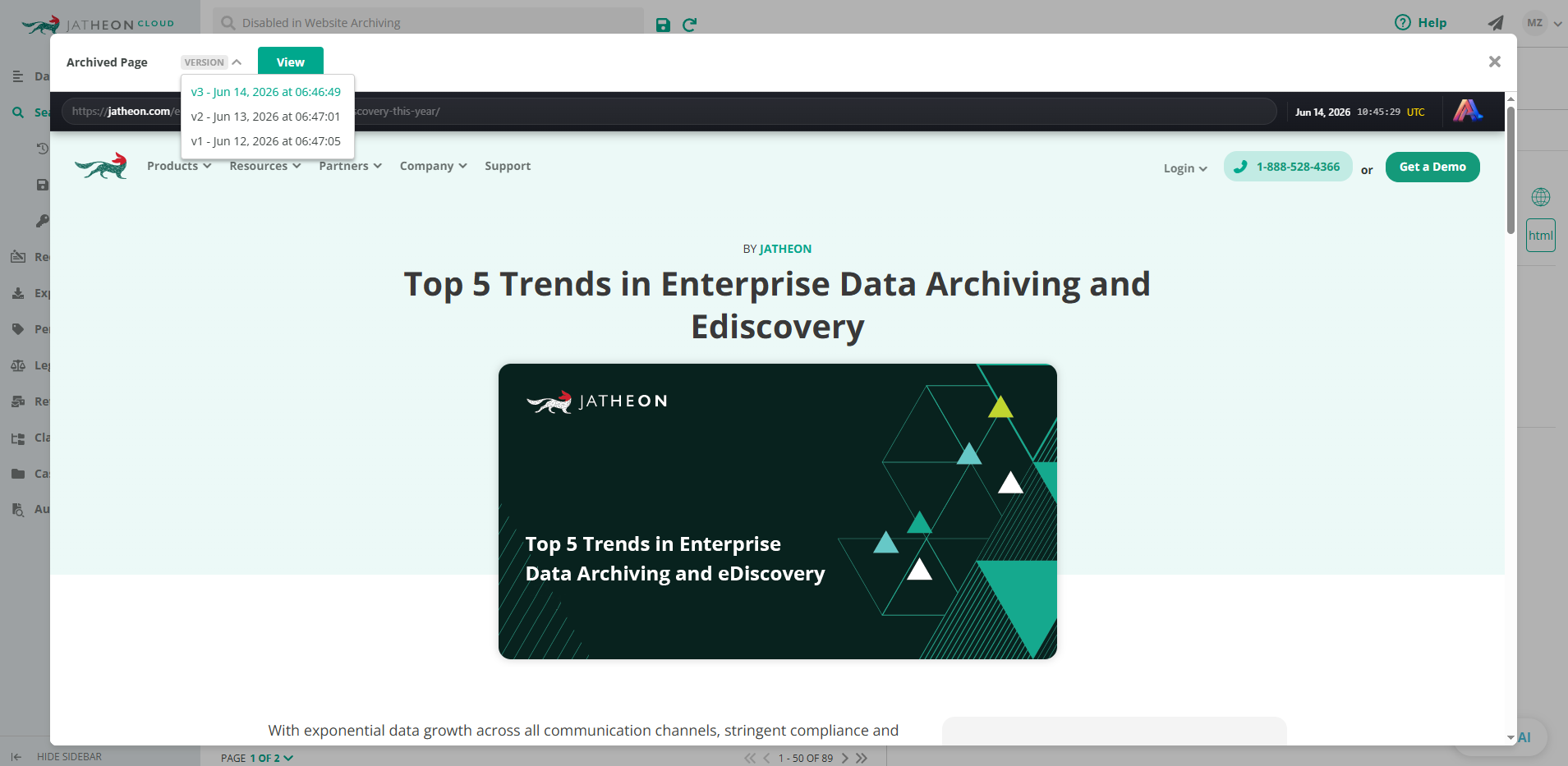Viewport: 1568px width, 766px height.
Task: Go to next results page arrow
Action: (x=844, y=758)
